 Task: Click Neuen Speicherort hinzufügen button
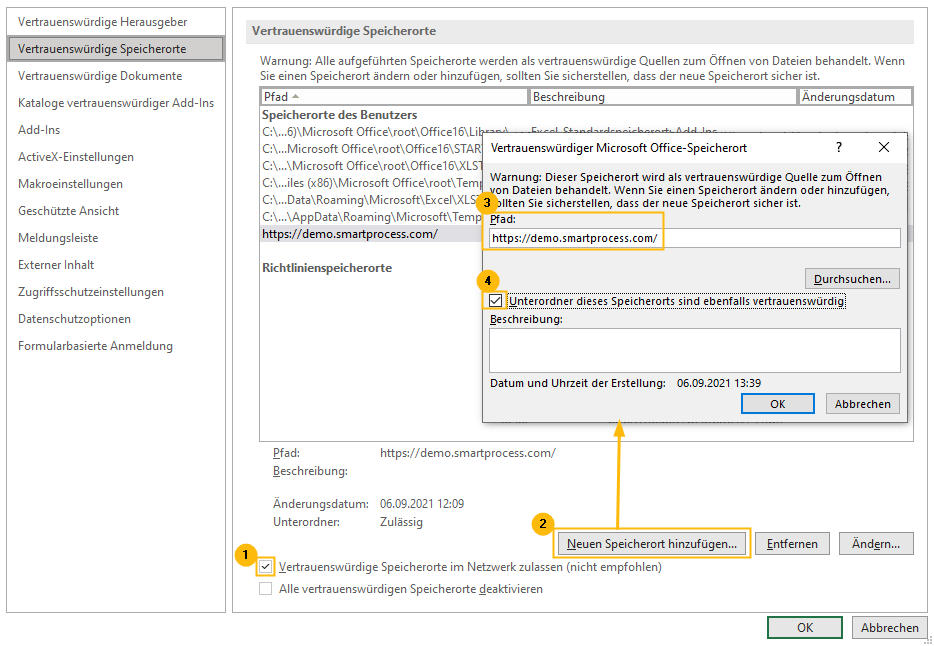tap(652, 544)
